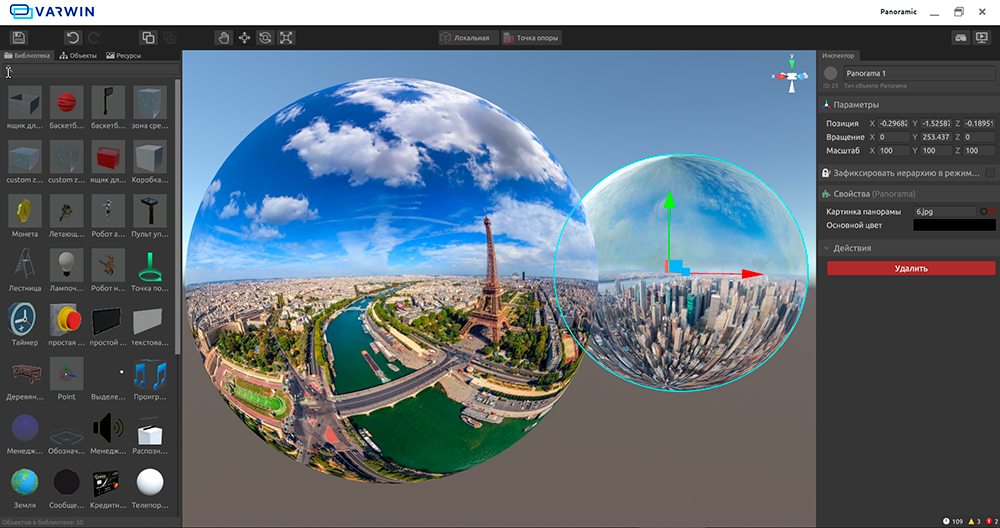The image size is (1000, 528).
Task: Click the Duplicate object icon
Action: coord(148,37)
